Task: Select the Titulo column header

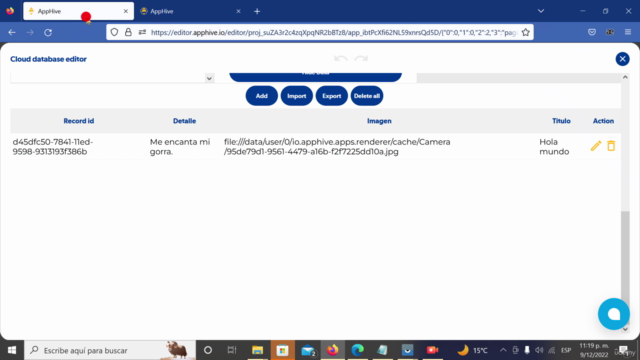Action: click(561, 121)
